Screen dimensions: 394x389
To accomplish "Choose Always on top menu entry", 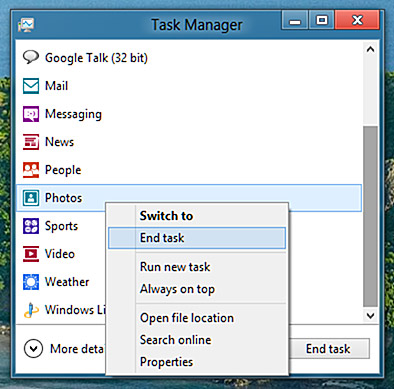I will (x=197, y=289).
